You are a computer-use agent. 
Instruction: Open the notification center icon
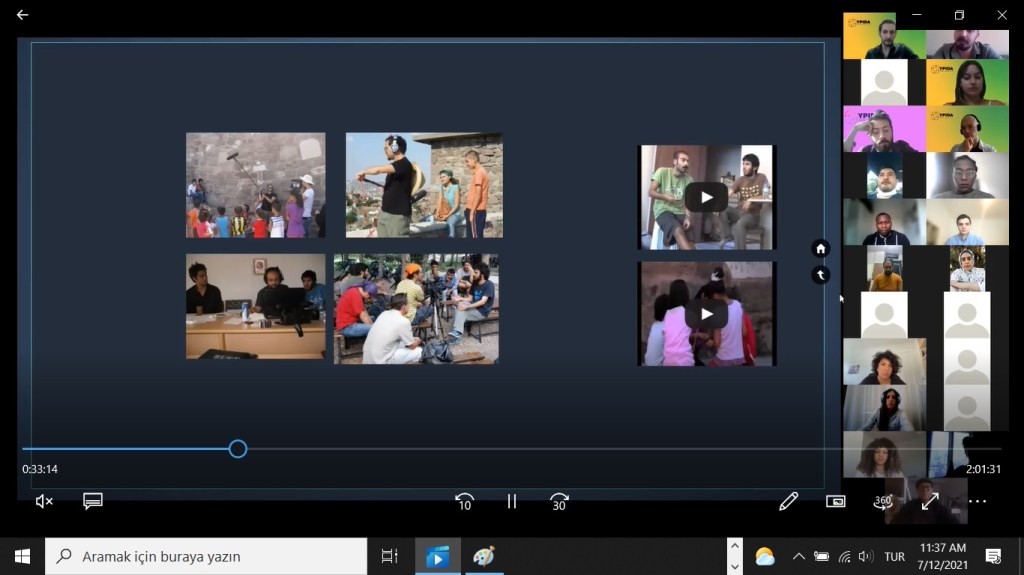pyautogui.click(x=993, y=557)
